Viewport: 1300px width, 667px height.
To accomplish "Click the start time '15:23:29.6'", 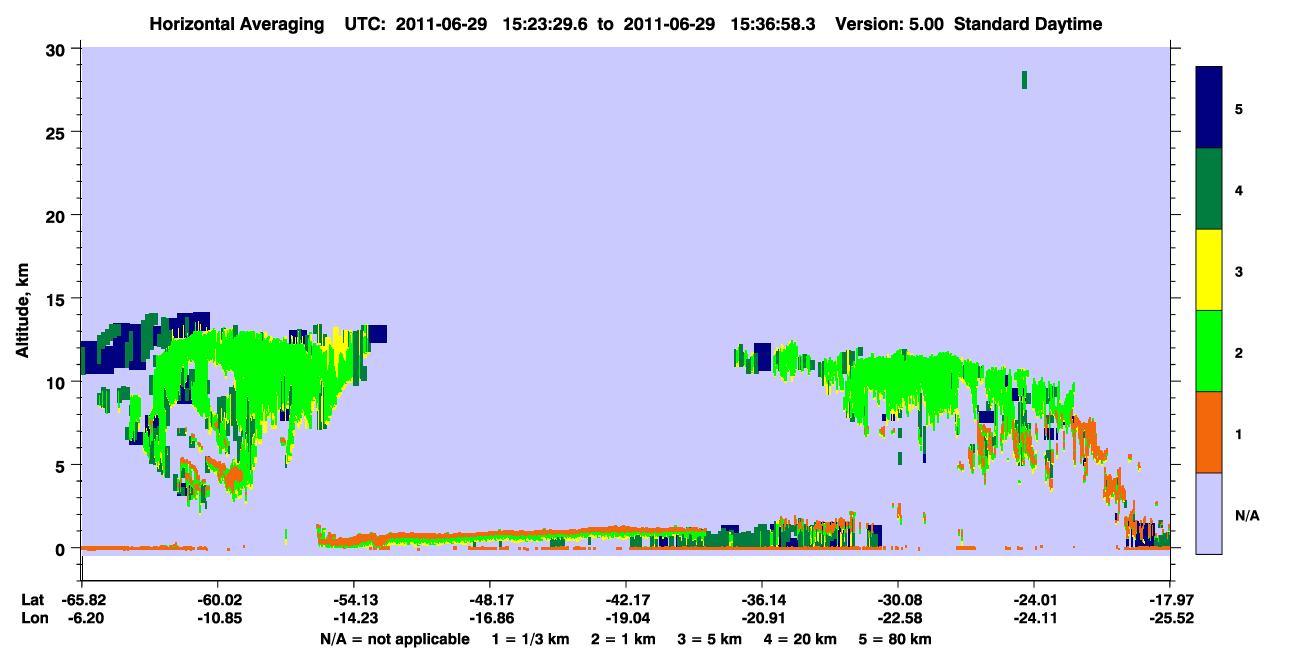I will [x=547, y=25].
